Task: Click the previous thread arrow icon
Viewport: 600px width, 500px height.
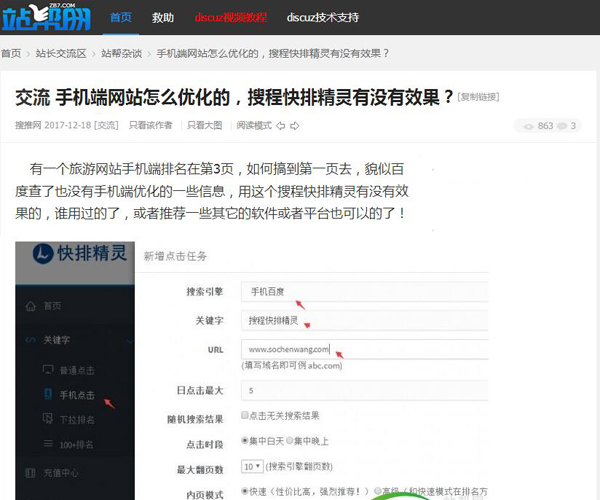Action: [x=280, y=126]
